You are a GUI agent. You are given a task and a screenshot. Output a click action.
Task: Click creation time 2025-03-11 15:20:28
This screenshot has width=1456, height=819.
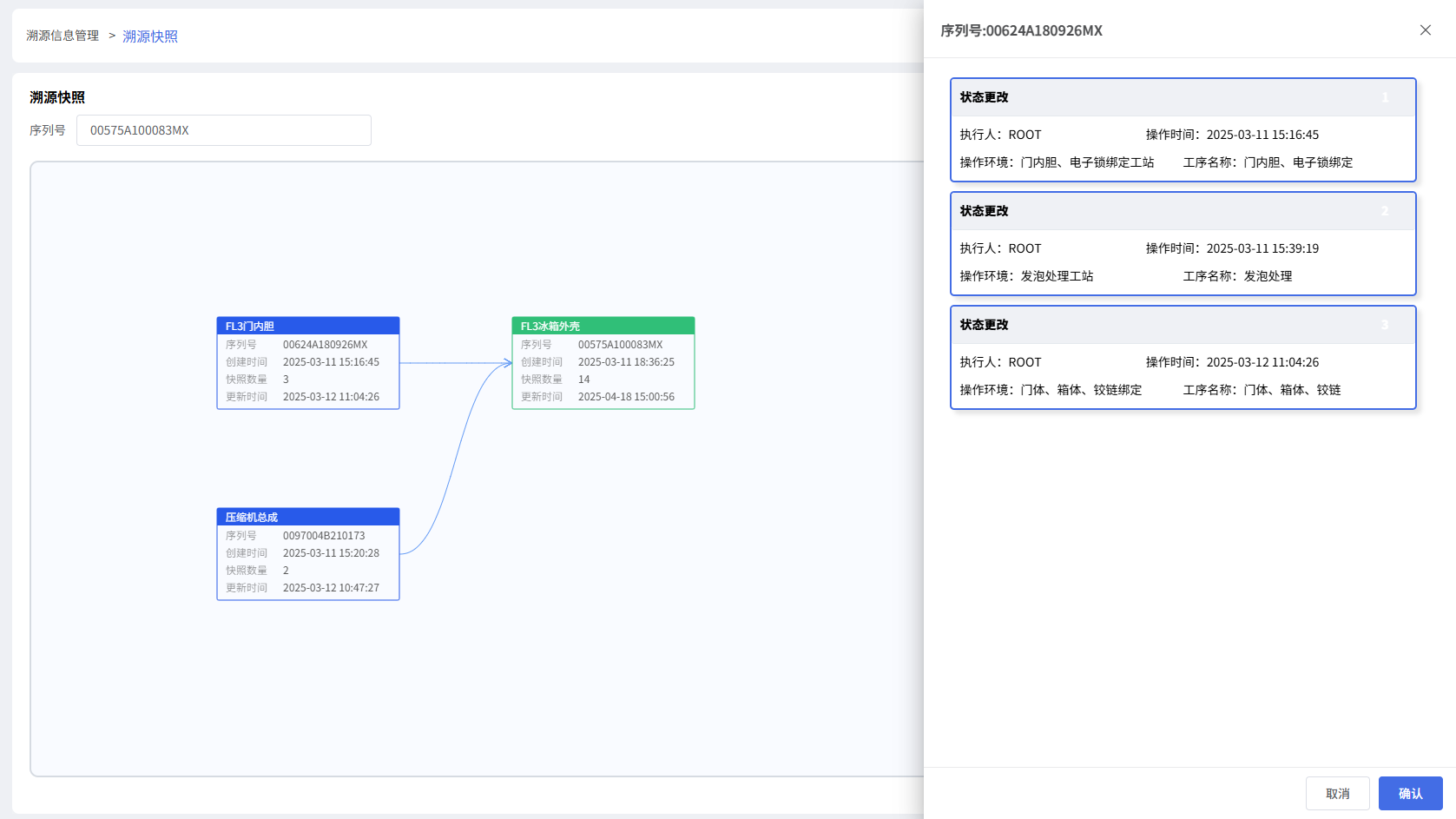click(331, 553)
